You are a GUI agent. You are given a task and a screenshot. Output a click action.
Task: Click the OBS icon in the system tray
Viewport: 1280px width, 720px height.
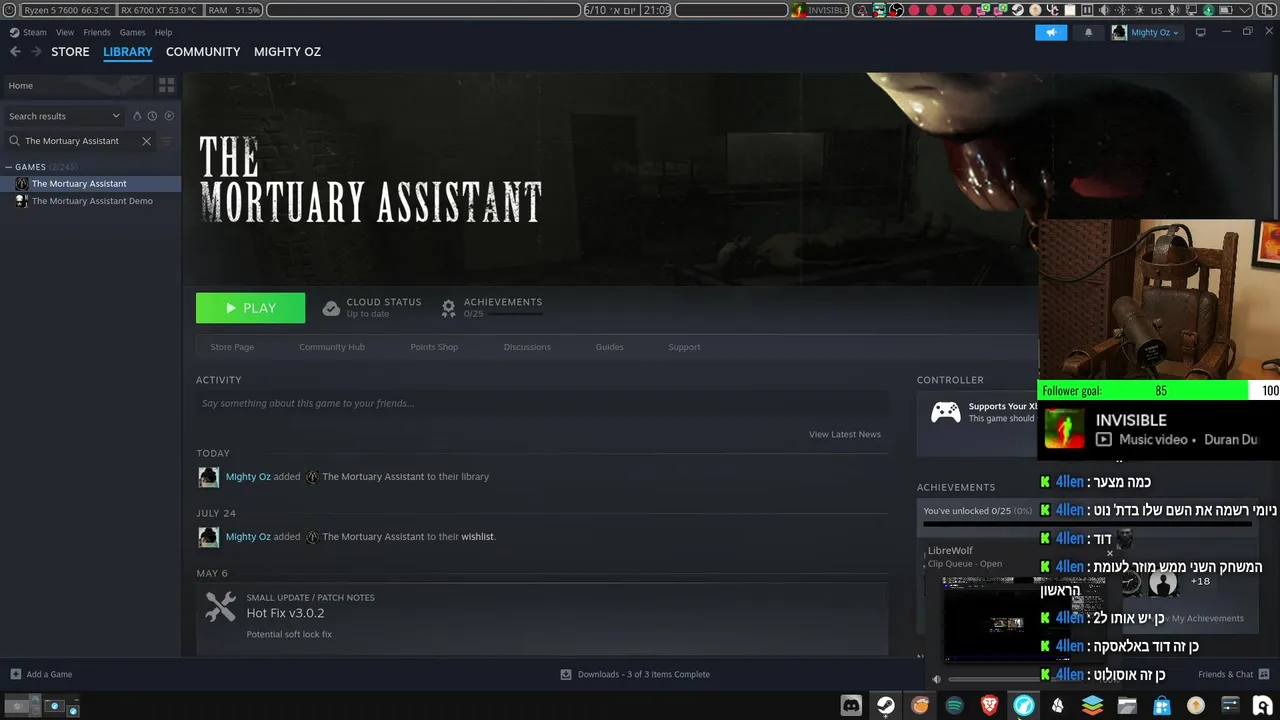coord(896,10)
